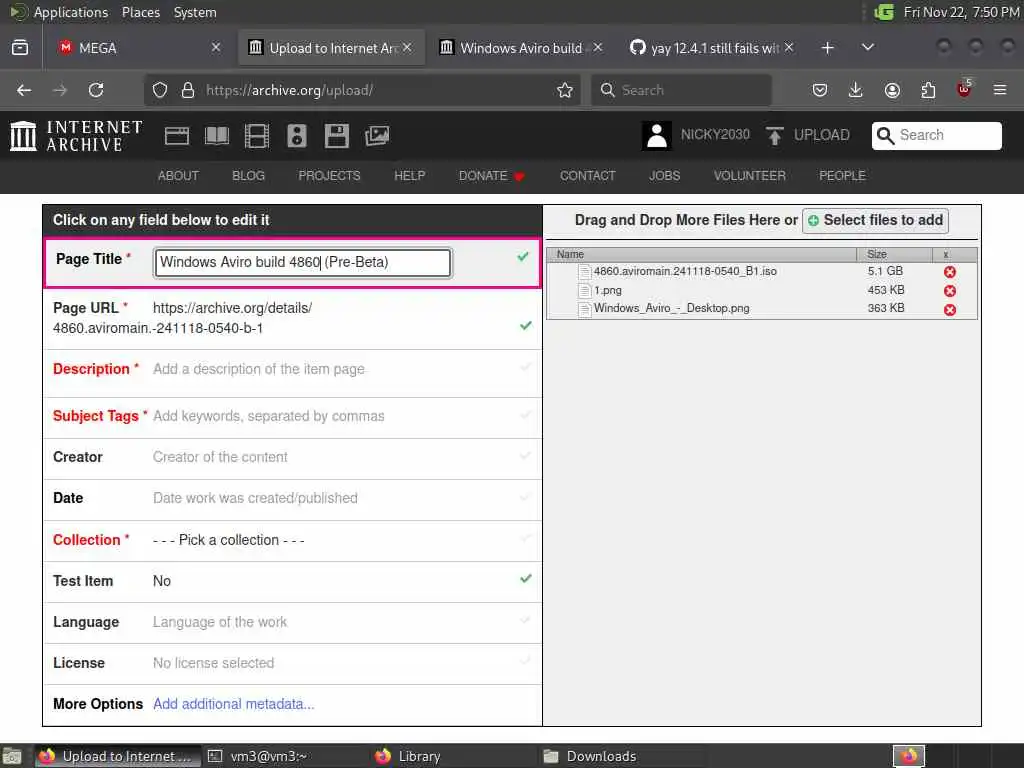Click Select files to add button
1024x768 pixels.
click(875, 220)
